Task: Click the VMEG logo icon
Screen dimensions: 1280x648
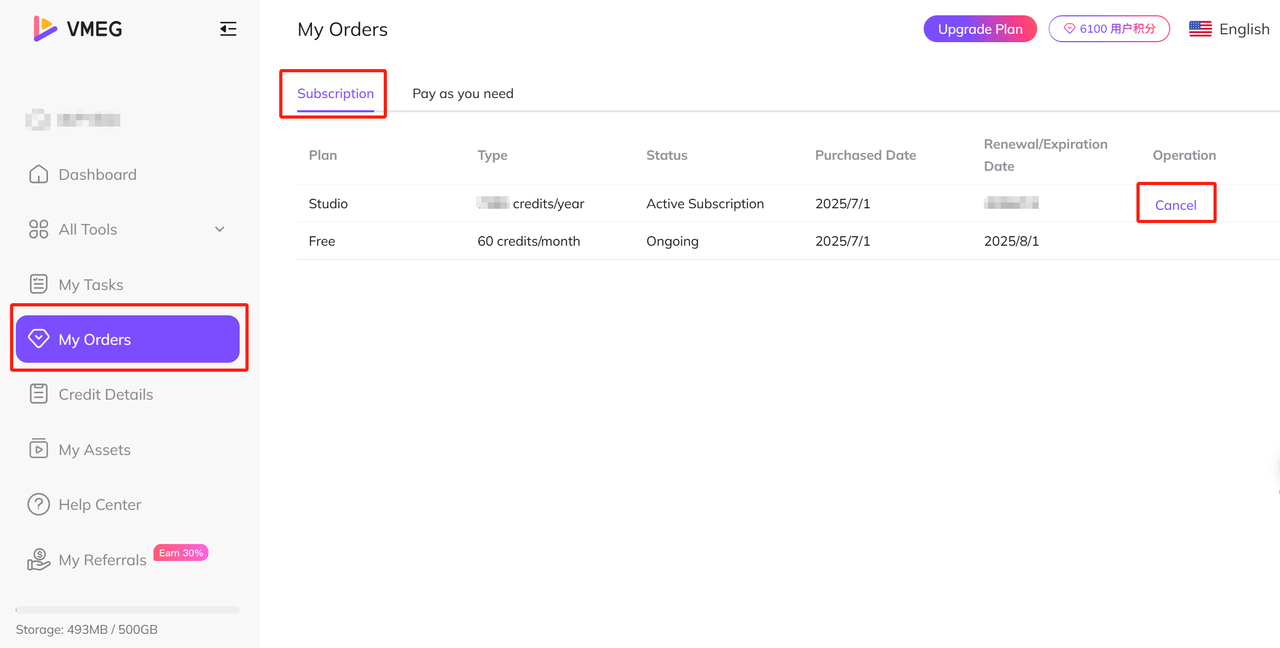Action: (x=45, y=29)
